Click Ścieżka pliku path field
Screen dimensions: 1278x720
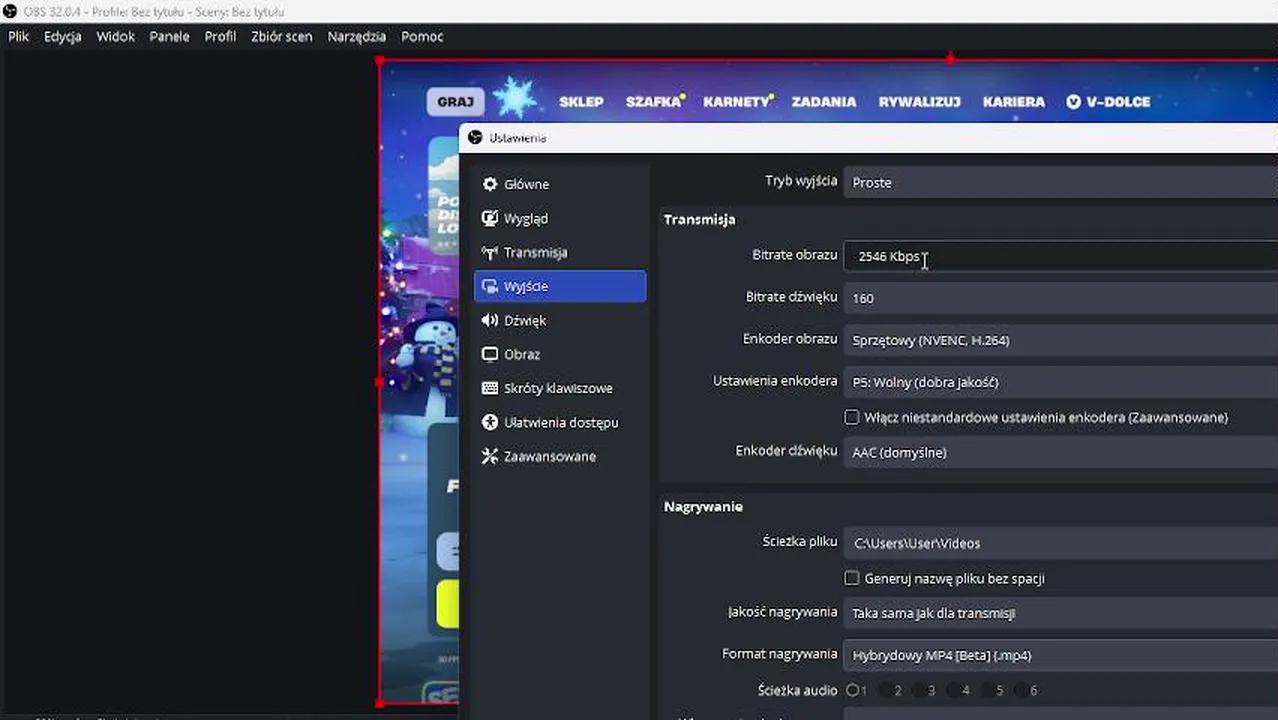click(1061, 543)
